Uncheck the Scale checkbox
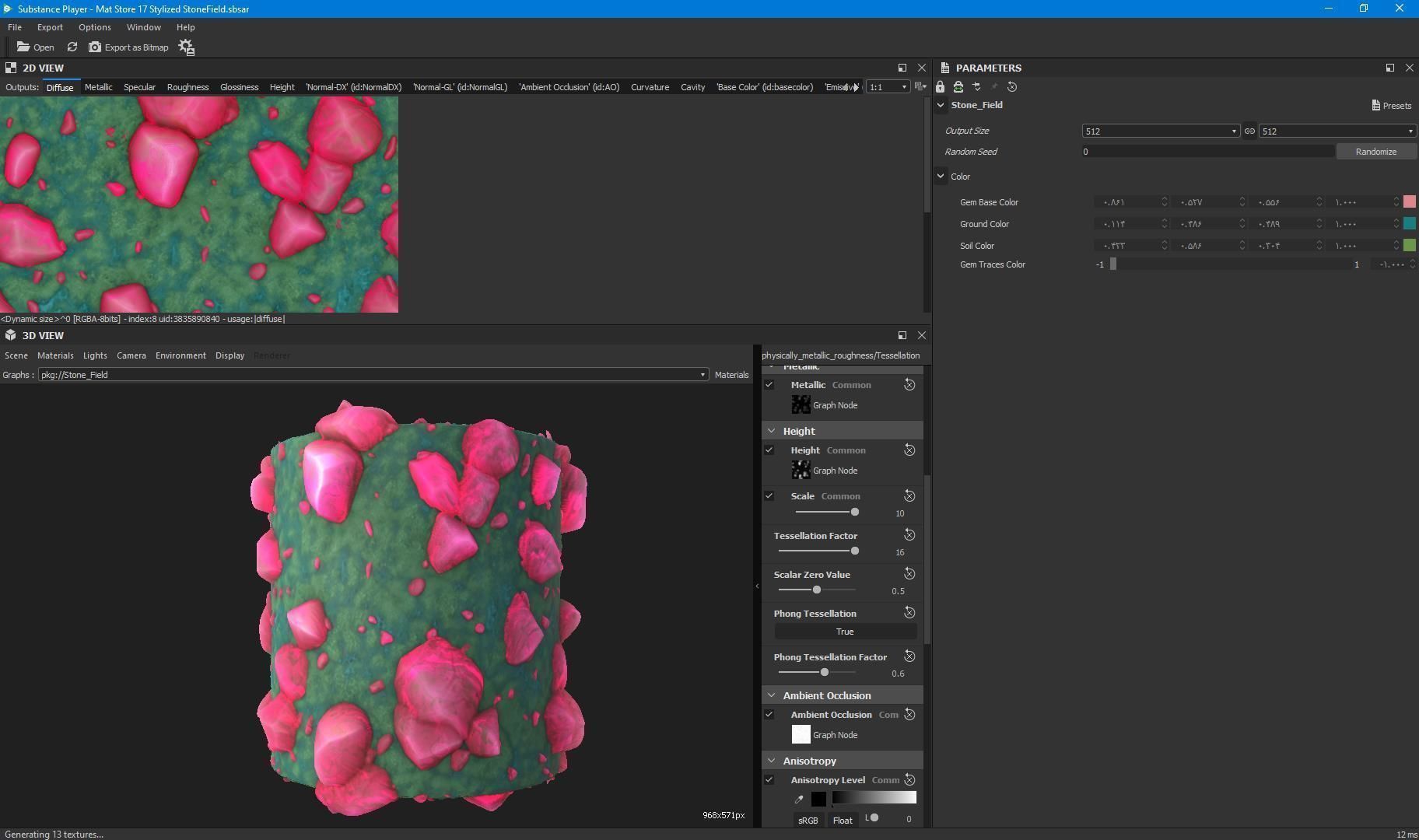Image resolution: width=1419 pixels, height=840 pixels. pyautogui.click(x=769, y=496)
